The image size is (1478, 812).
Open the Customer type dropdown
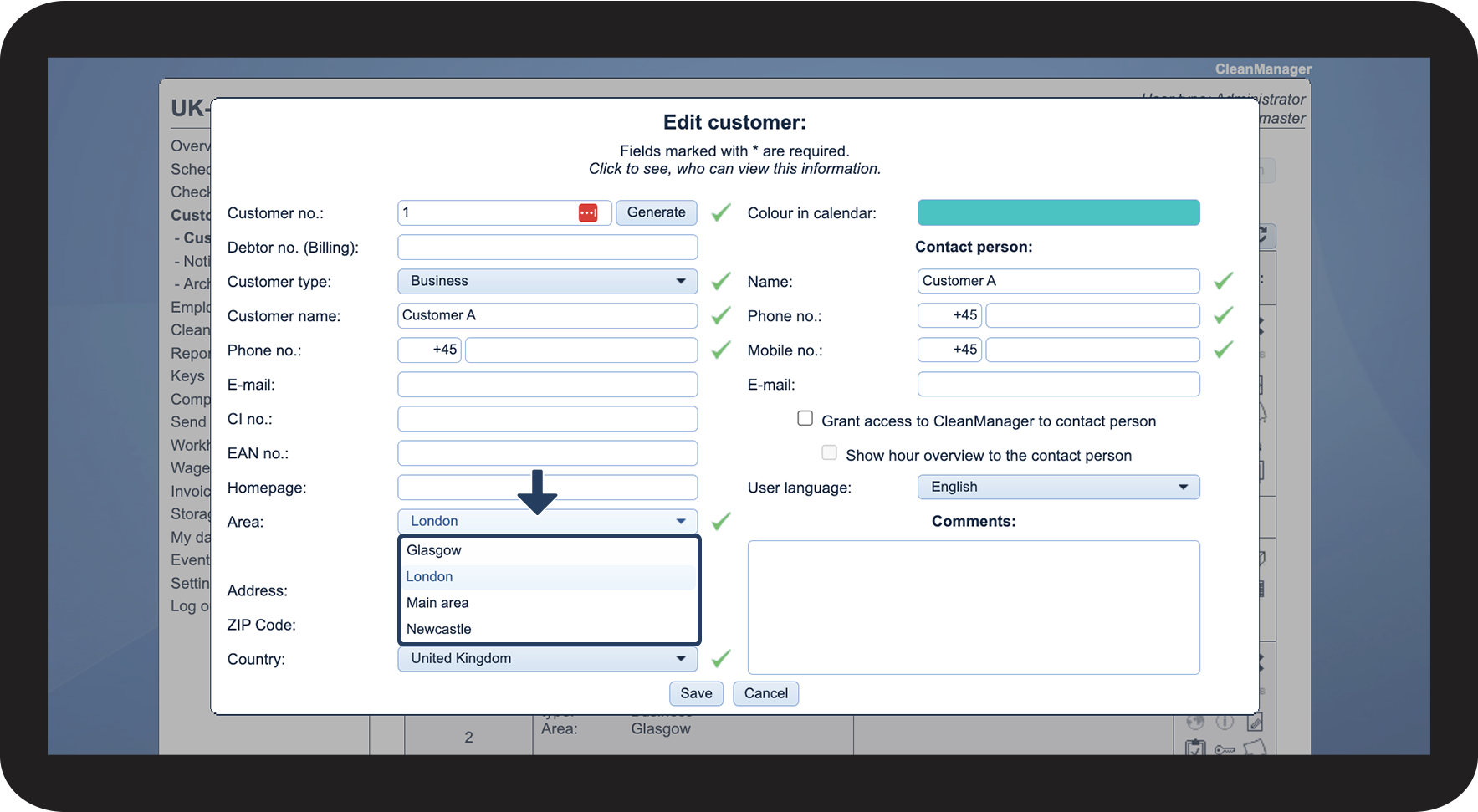547,282
